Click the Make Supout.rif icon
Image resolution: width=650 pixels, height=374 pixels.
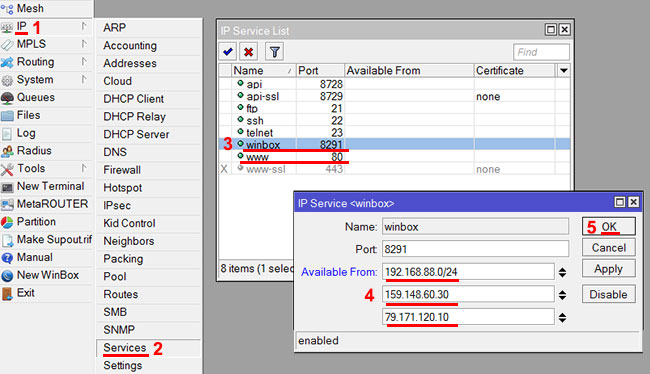[x=7, y=240]
